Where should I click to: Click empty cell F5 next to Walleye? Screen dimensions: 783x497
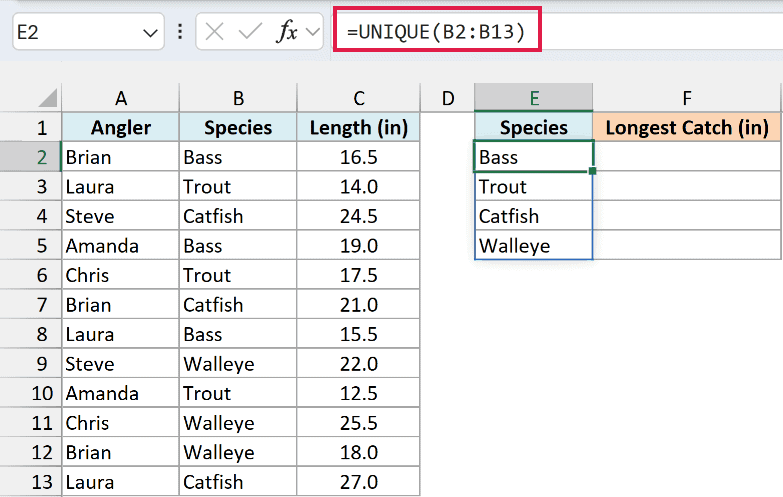[687, 245]
